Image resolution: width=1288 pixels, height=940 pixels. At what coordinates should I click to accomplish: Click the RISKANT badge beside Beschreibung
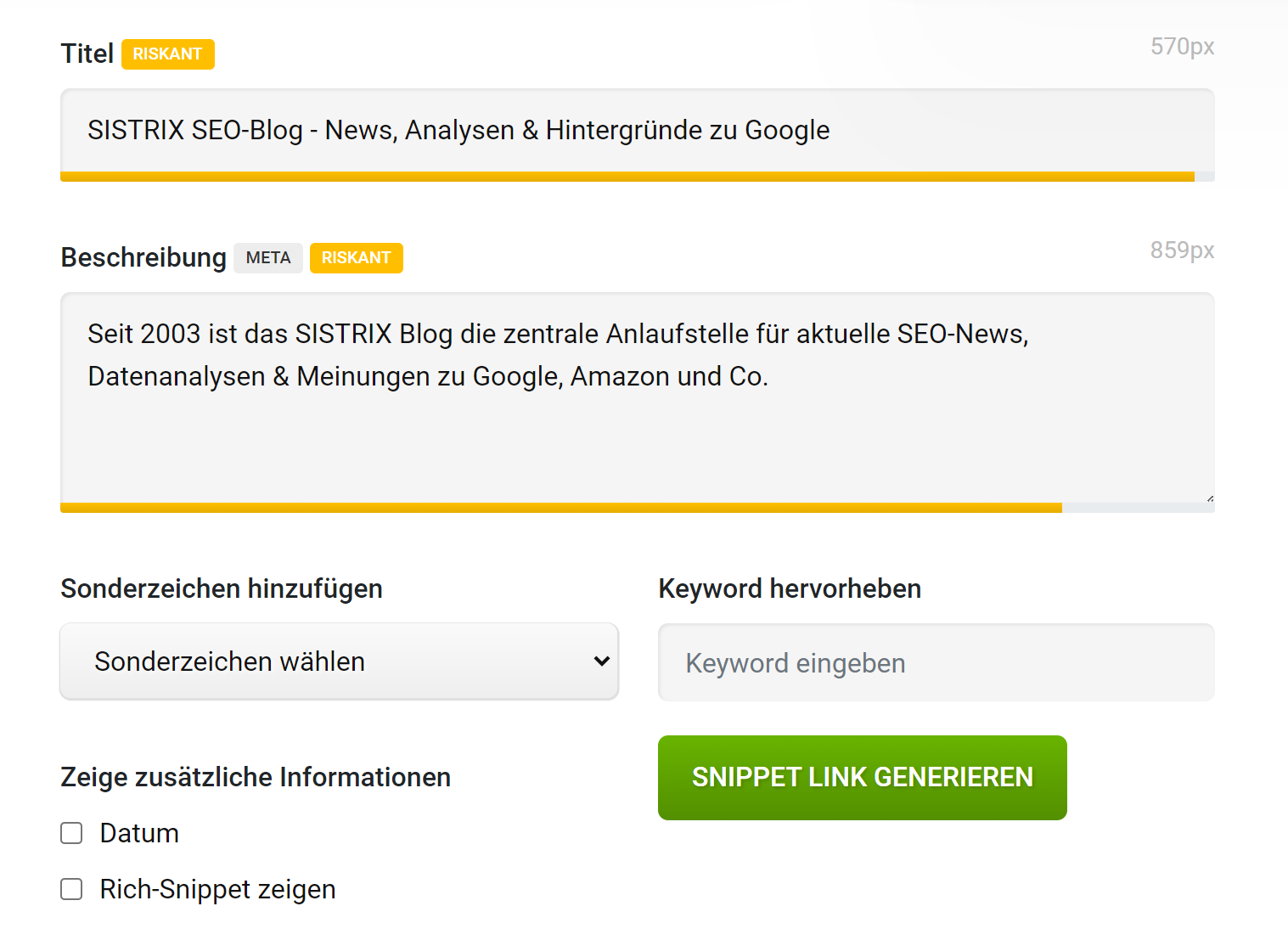(x=357, y=258)
